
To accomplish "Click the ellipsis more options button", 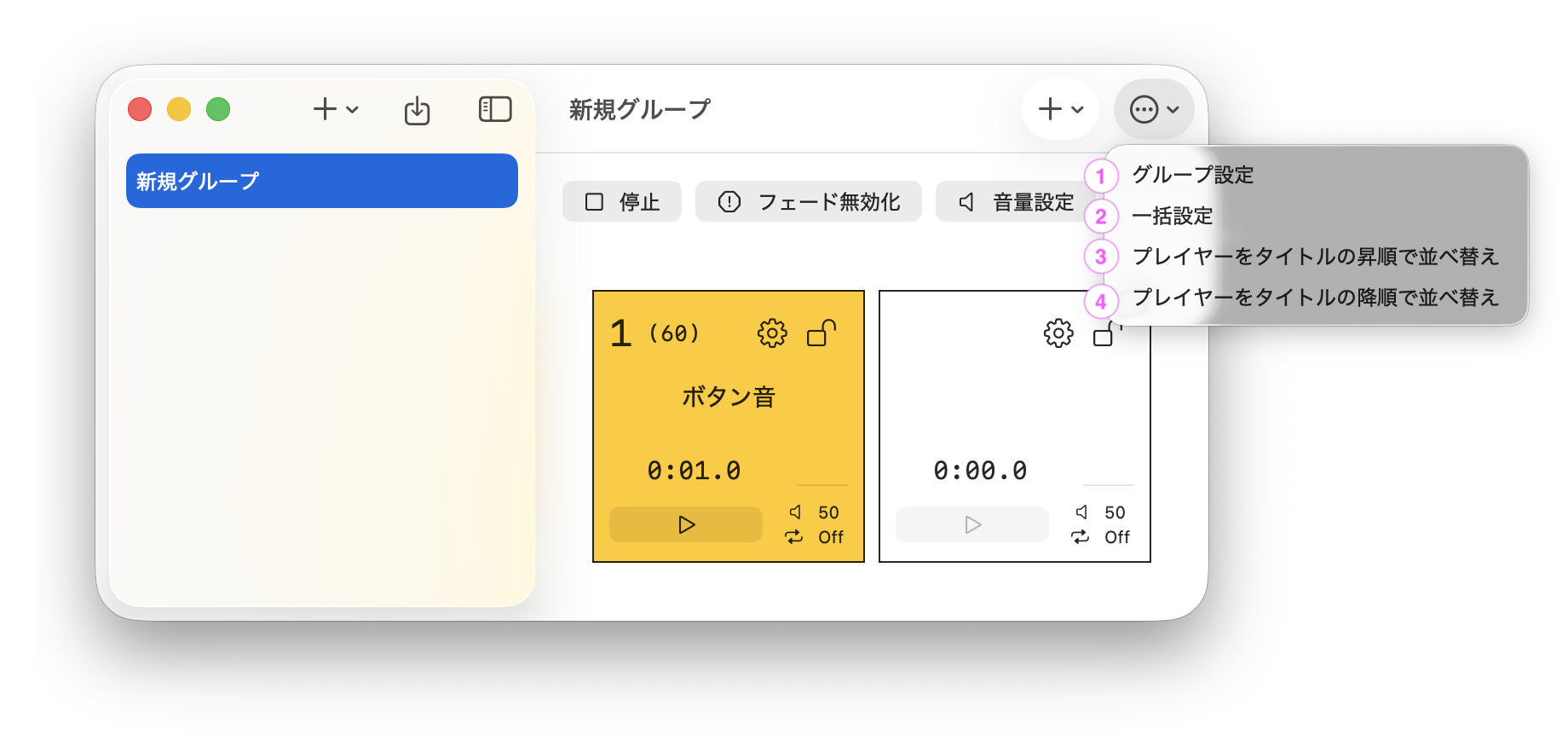I will [x=1154, y=109].
